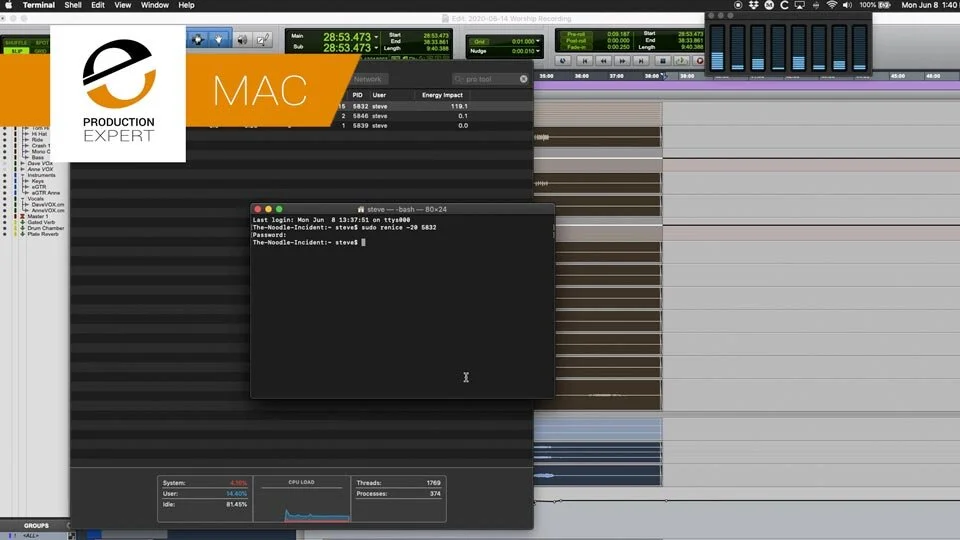This screenshot has height=540, width=960.
Task: Open the Window menu
Action: pyautogui.click(x=155, y=5)
